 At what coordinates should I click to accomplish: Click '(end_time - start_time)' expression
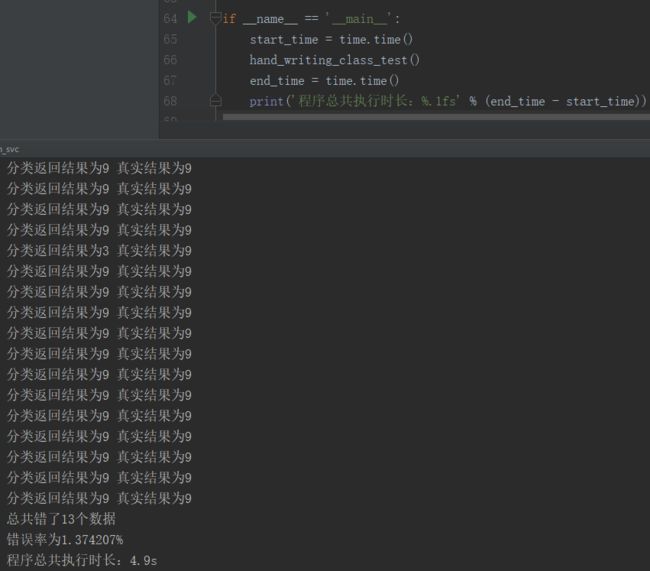(x=565, y=102)
